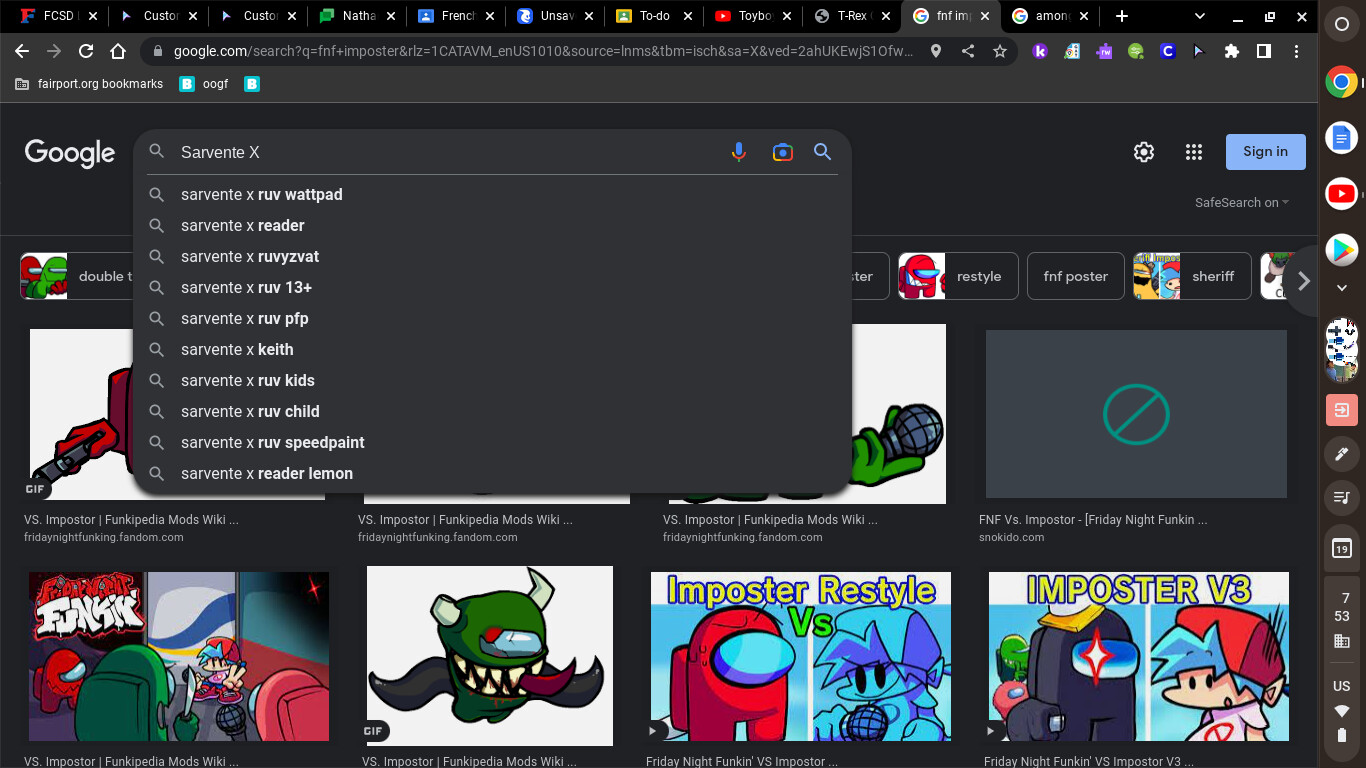Viewport: 1366px width, 768px height.
Task: Click the magnifying glass to search
Action: click(822, 152)
